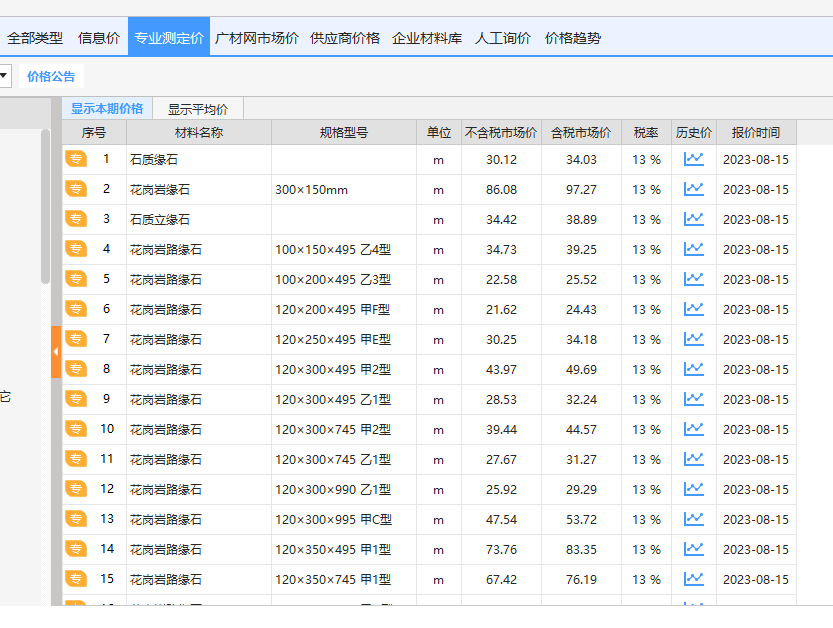
Task: Click the orange 专 badge in row 4
Action: tap(76, 249)
